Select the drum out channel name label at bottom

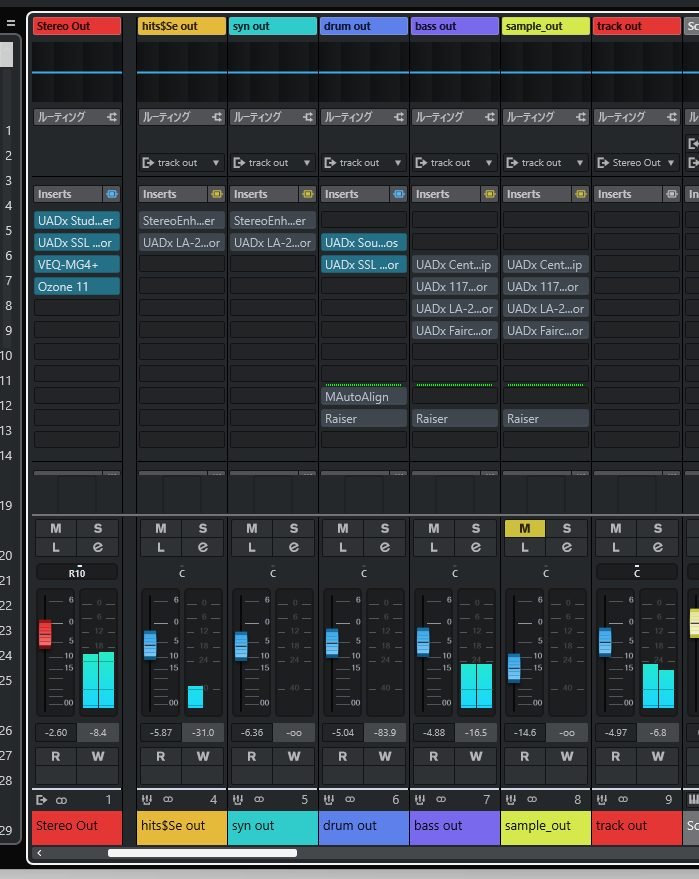click(364, 826)
